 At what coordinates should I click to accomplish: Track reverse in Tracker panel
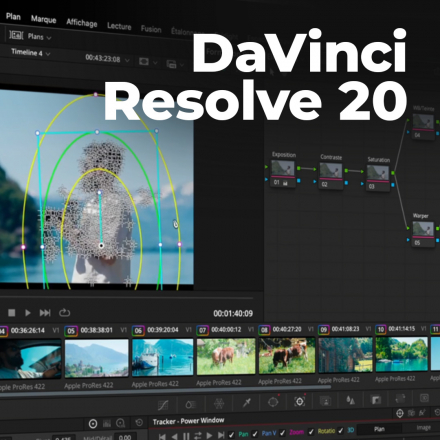point(174,436)
